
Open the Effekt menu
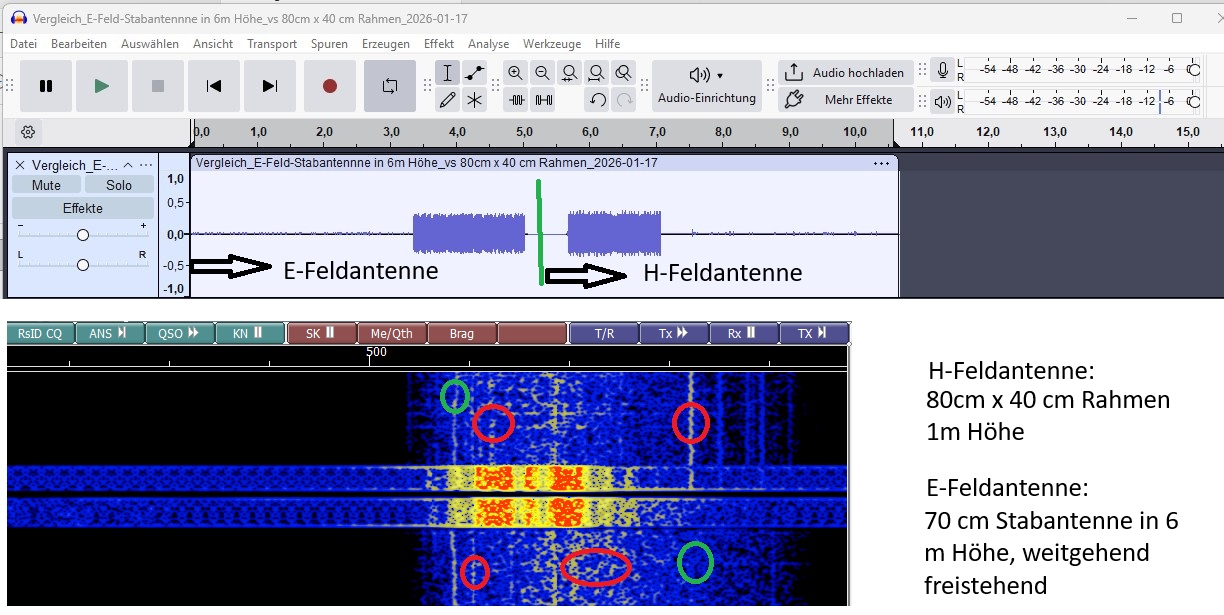(x=438, y=44)
